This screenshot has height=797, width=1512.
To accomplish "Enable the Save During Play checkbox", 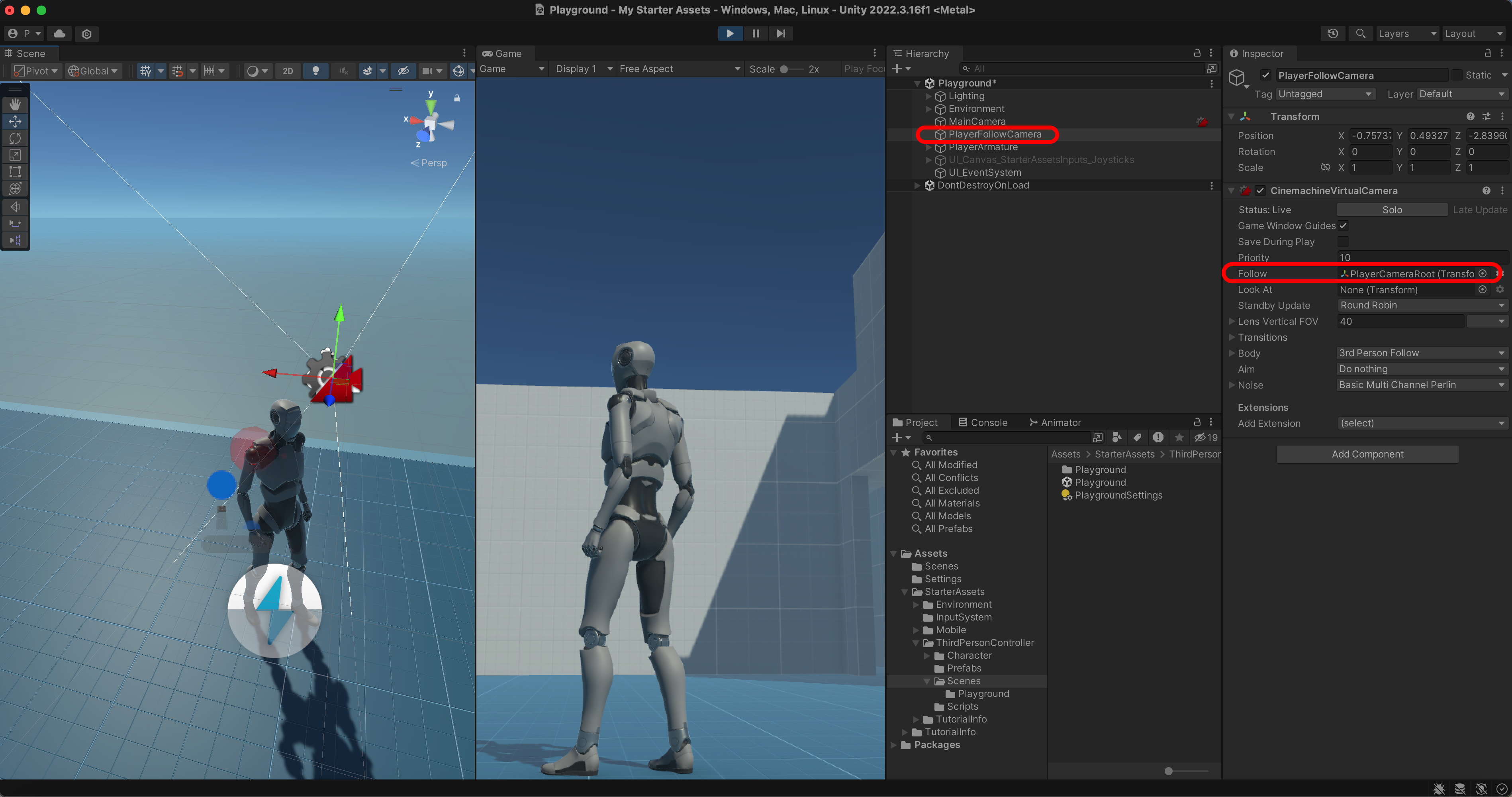I will 1343,241.
